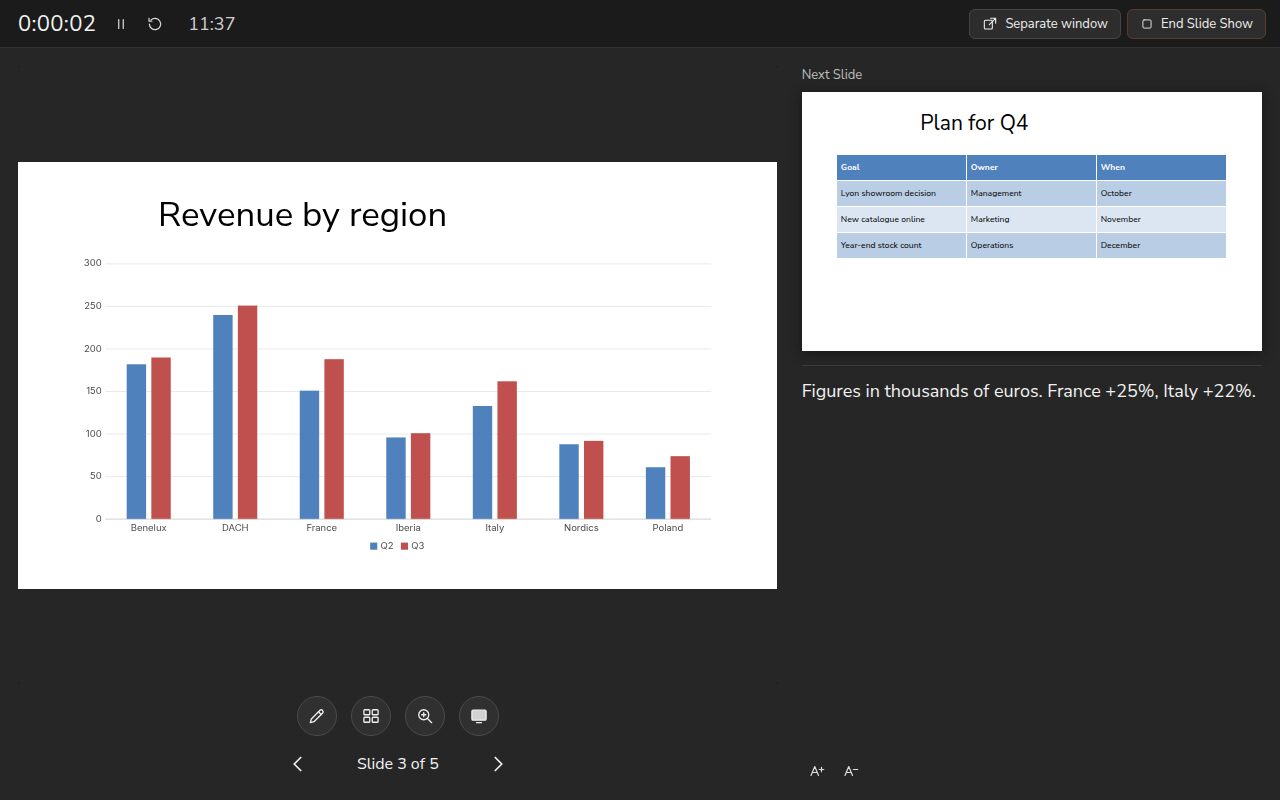Decrease speaker notes font size

coord(851,771)
